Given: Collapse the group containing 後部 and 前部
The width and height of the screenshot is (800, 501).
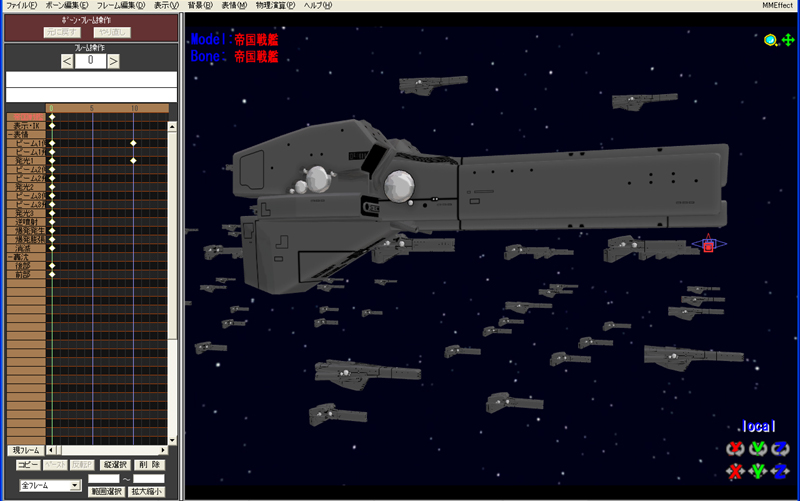Looking at the screenshot, I should 10,257.
